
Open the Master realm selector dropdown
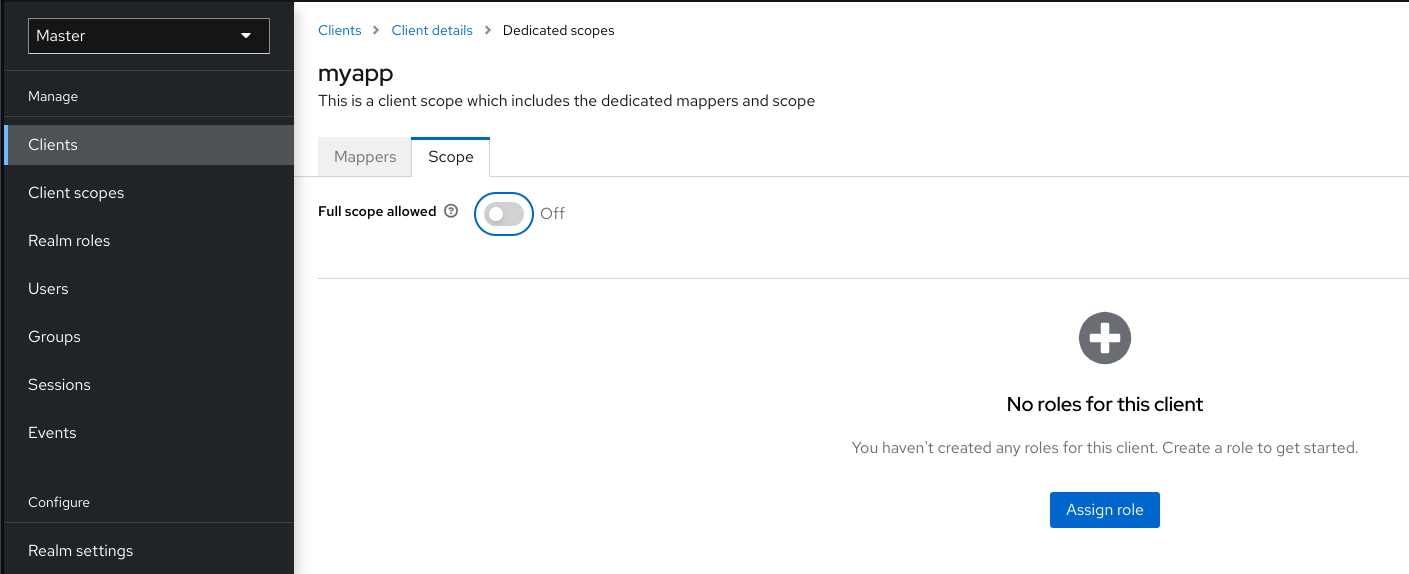pyautogui.click(x=148, y=36)
